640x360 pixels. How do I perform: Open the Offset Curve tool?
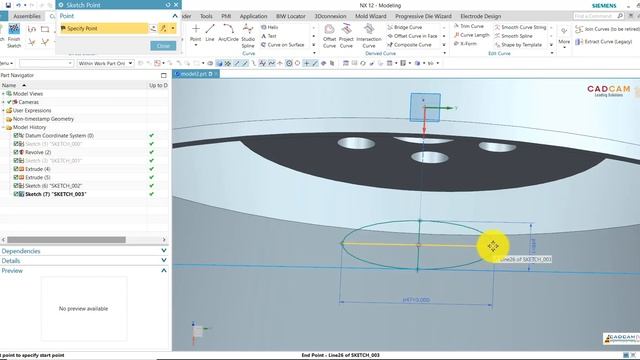point(329,36)
